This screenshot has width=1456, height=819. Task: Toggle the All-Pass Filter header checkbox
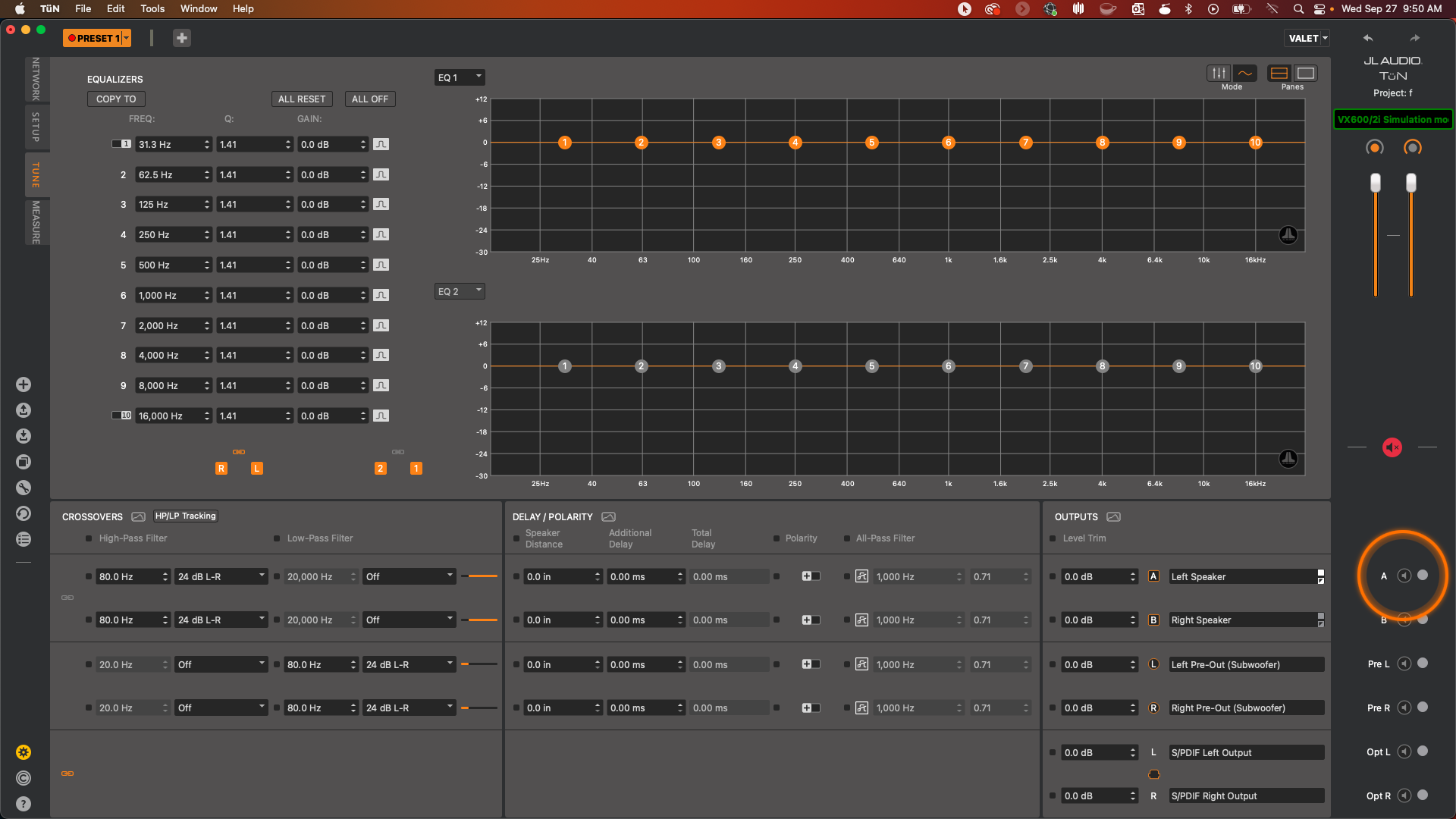[x=847, y=538]
